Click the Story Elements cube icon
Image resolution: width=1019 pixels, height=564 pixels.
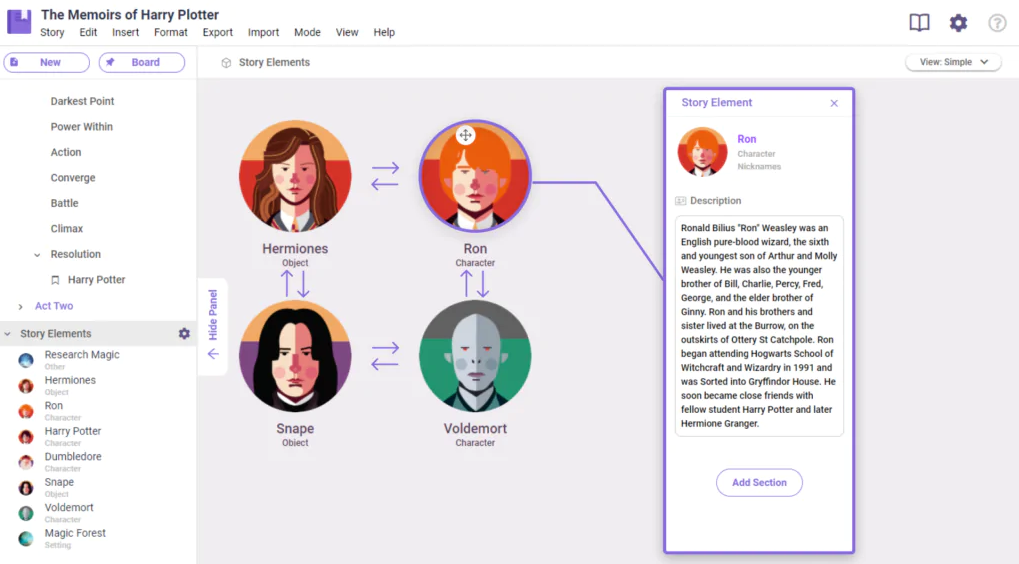point(226,63)
